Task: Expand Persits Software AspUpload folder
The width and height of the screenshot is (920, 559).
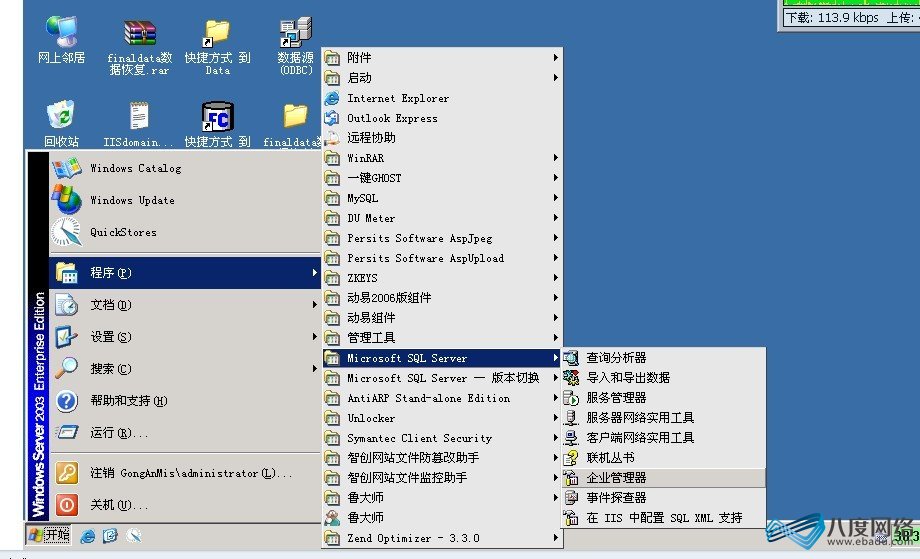Action: 442,258
